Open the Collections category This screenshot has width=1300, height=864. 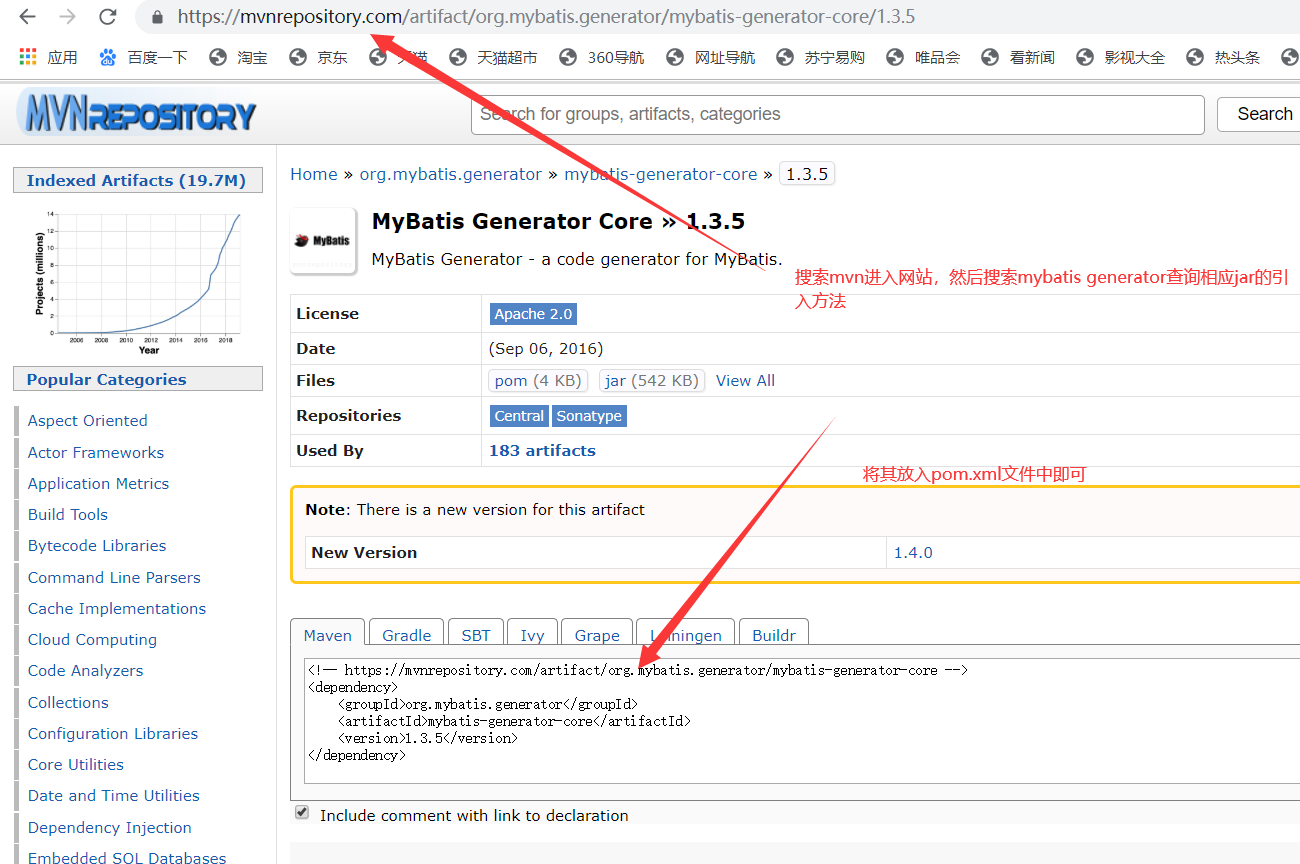pos(68,703)
